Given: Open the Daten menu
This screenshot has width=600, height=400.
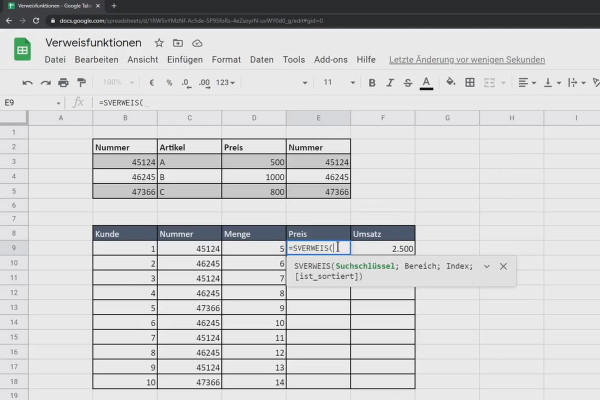Looking at the screenshot, I should [262, 60].
